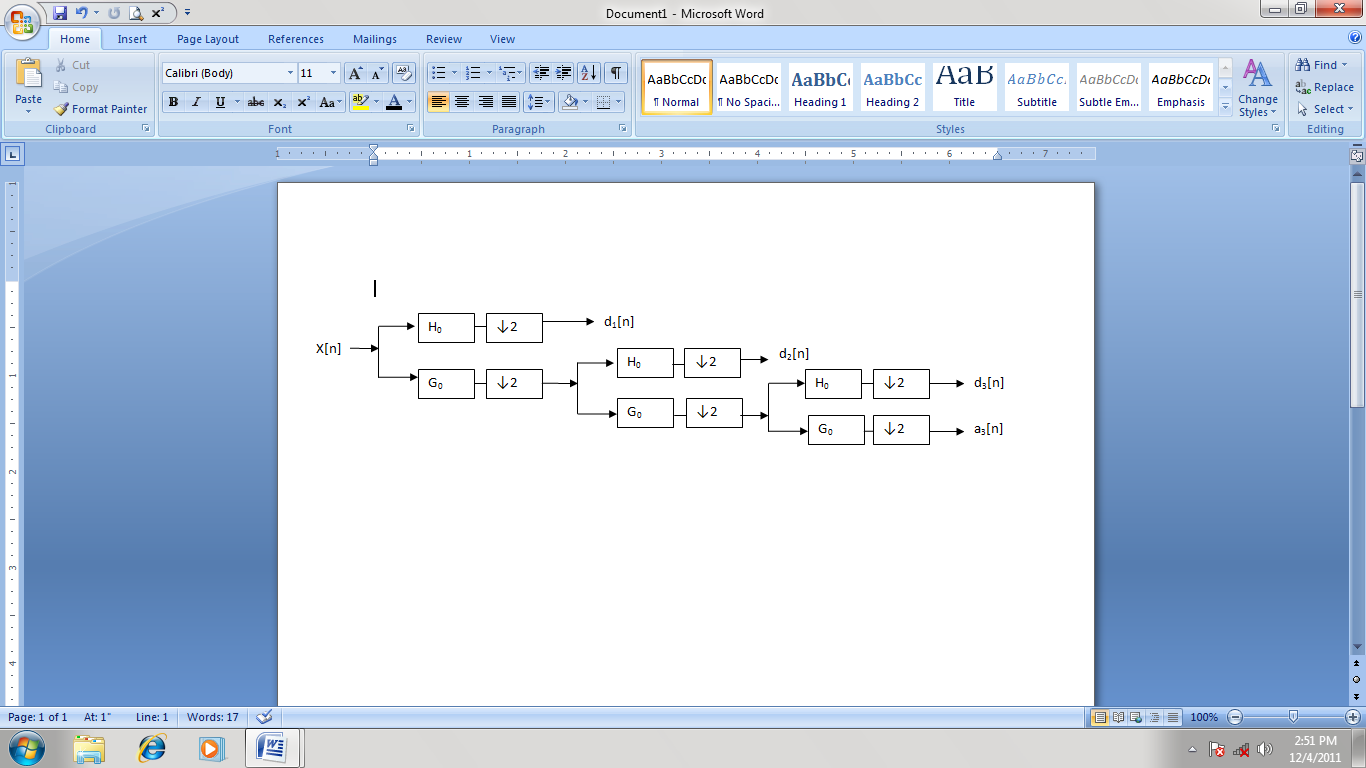Open the Page Layout tab

tap(208, 39)
